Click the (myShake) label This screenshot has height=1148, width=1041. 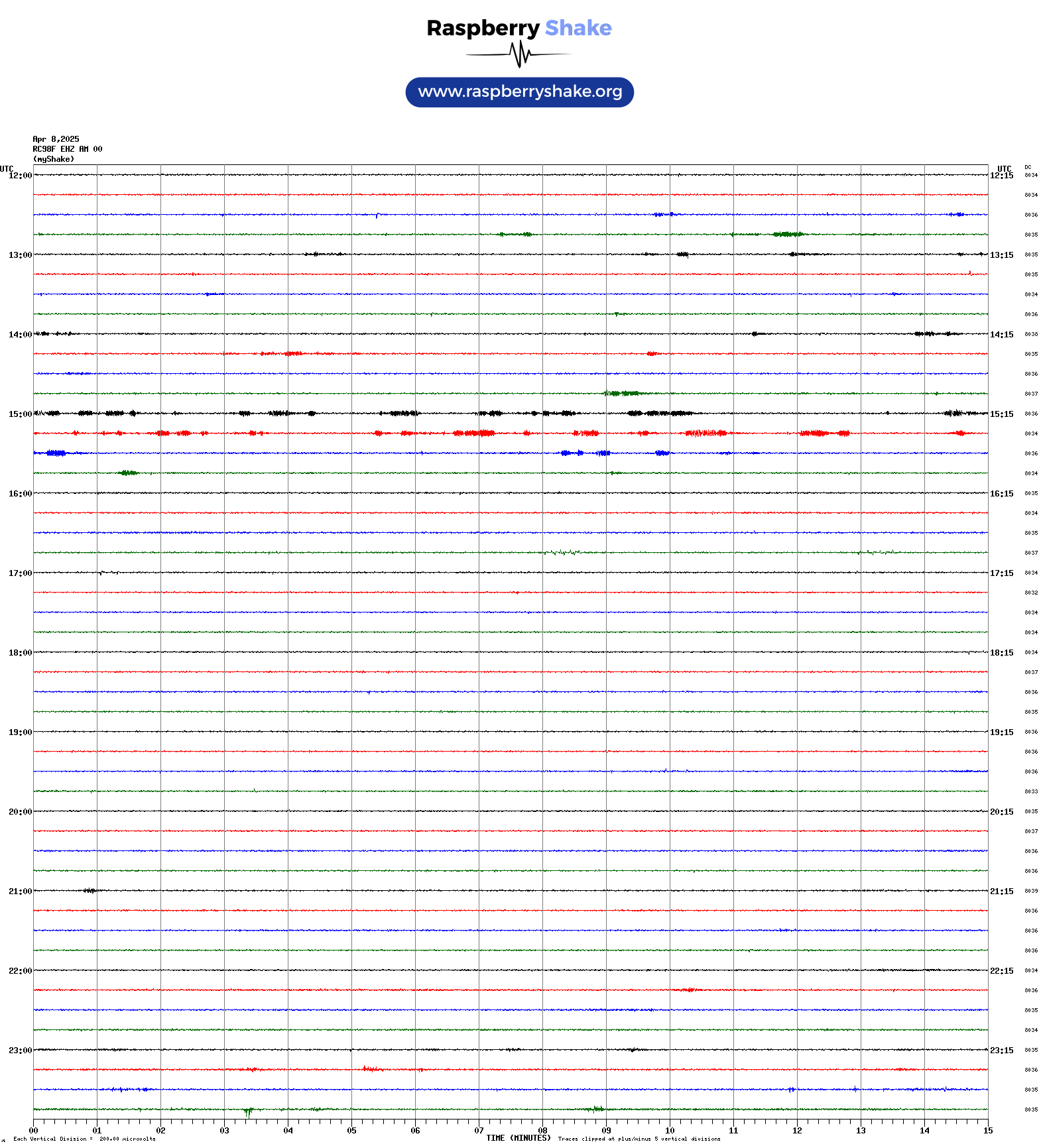(x=54, y=159)
